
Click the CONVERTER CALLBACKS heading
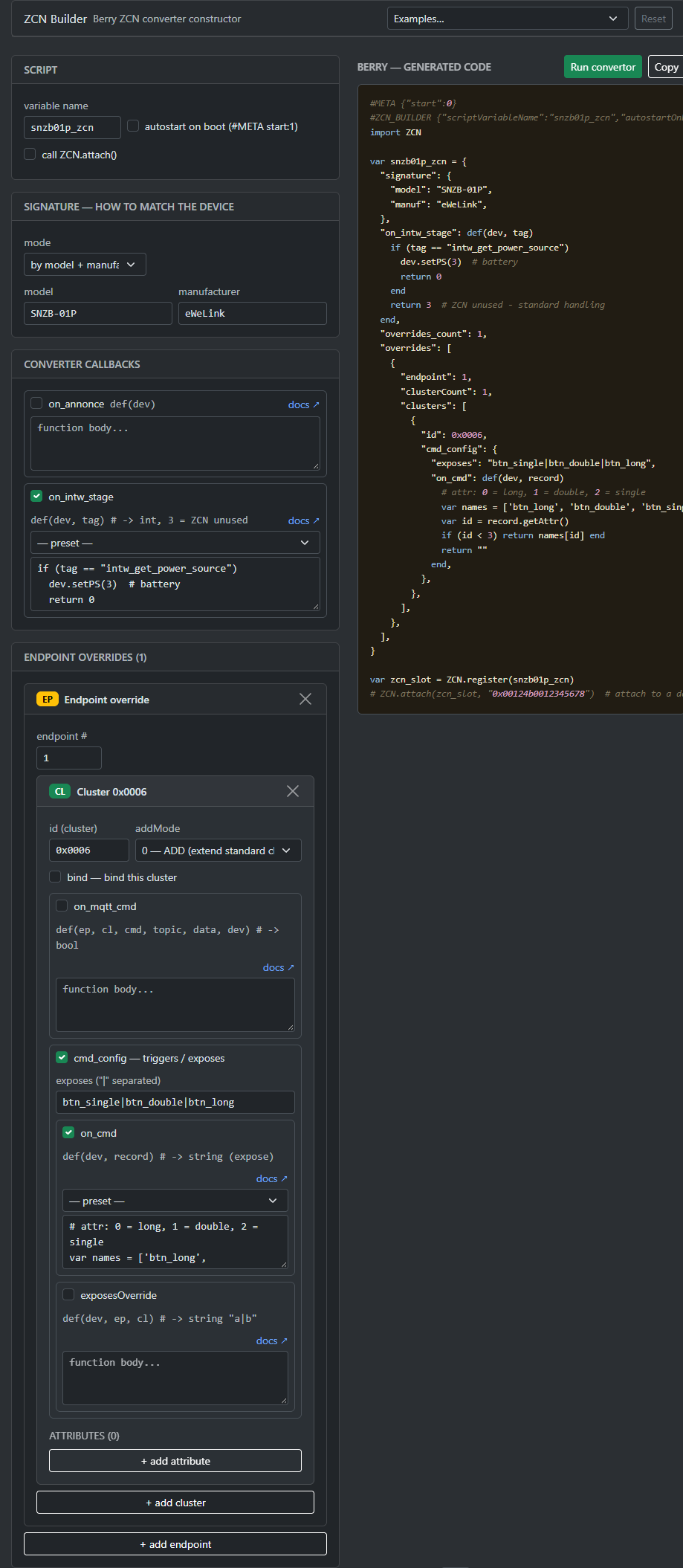click(x=82, y=364)
